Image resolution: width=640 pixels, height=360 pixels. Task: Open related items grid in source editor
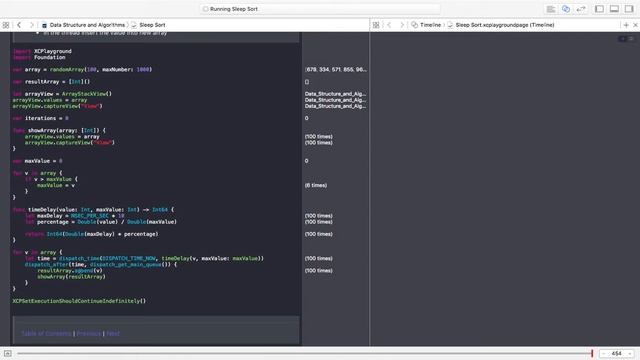[6, 25]
